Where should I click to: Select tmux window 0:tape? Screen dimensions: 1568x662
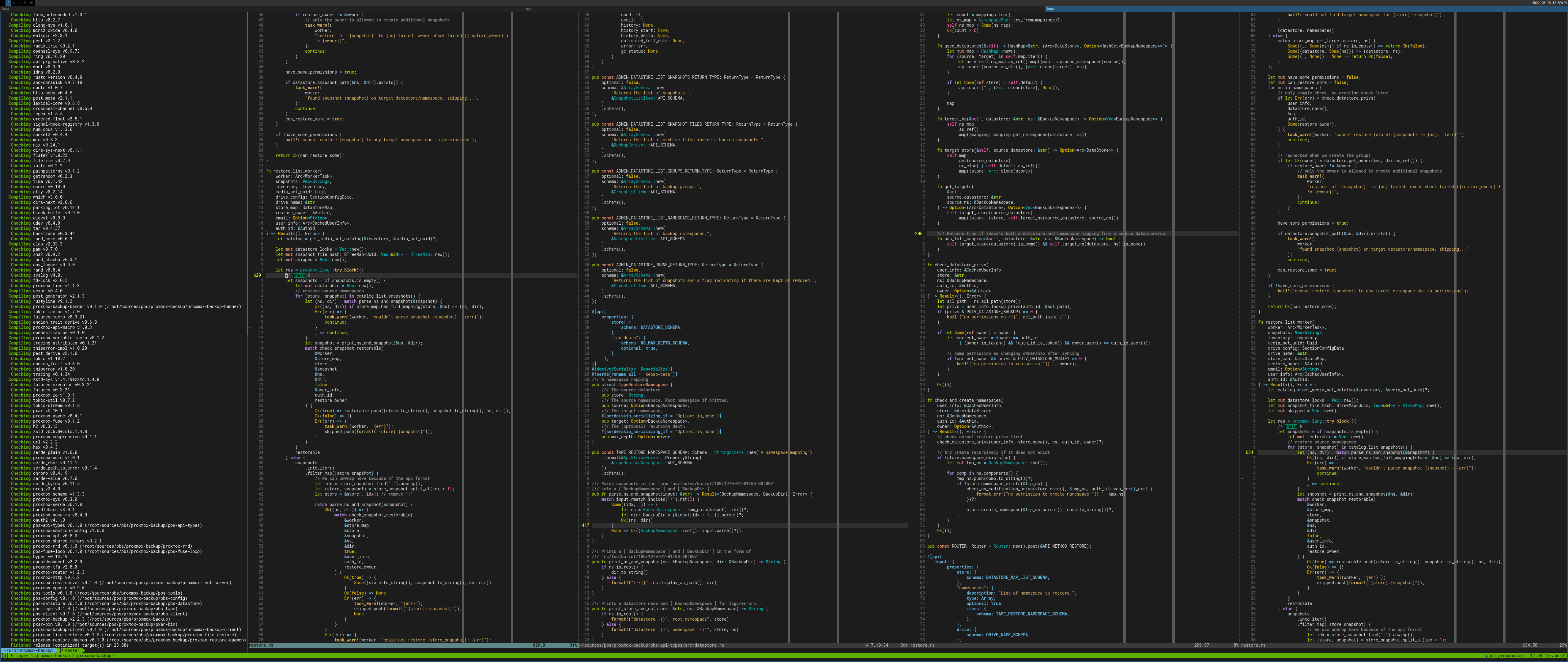coord(20,656)
